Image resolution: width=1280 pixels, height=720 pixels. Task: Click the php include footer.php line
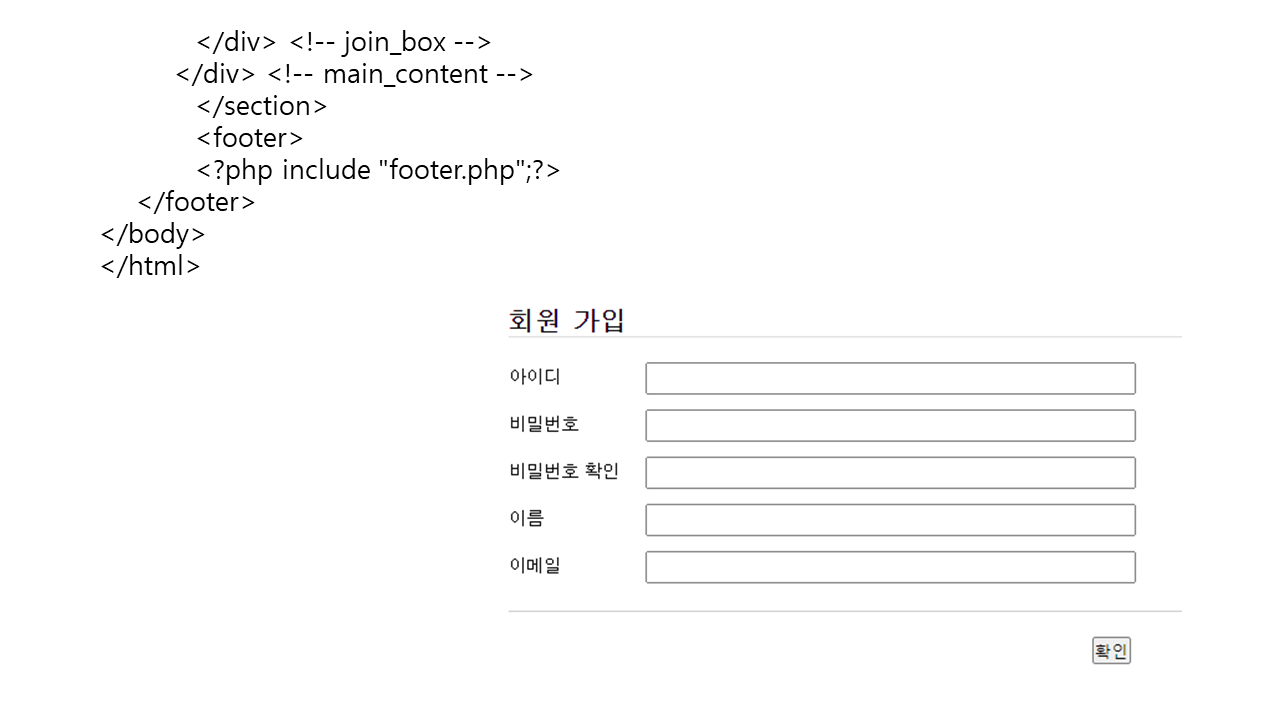pos(378,170)
